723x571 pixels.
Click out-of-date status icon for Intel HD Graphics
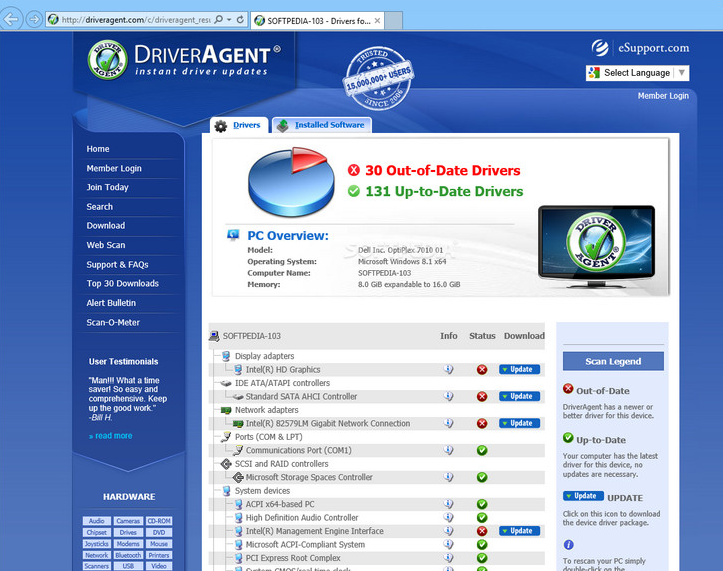pos(482,369)
